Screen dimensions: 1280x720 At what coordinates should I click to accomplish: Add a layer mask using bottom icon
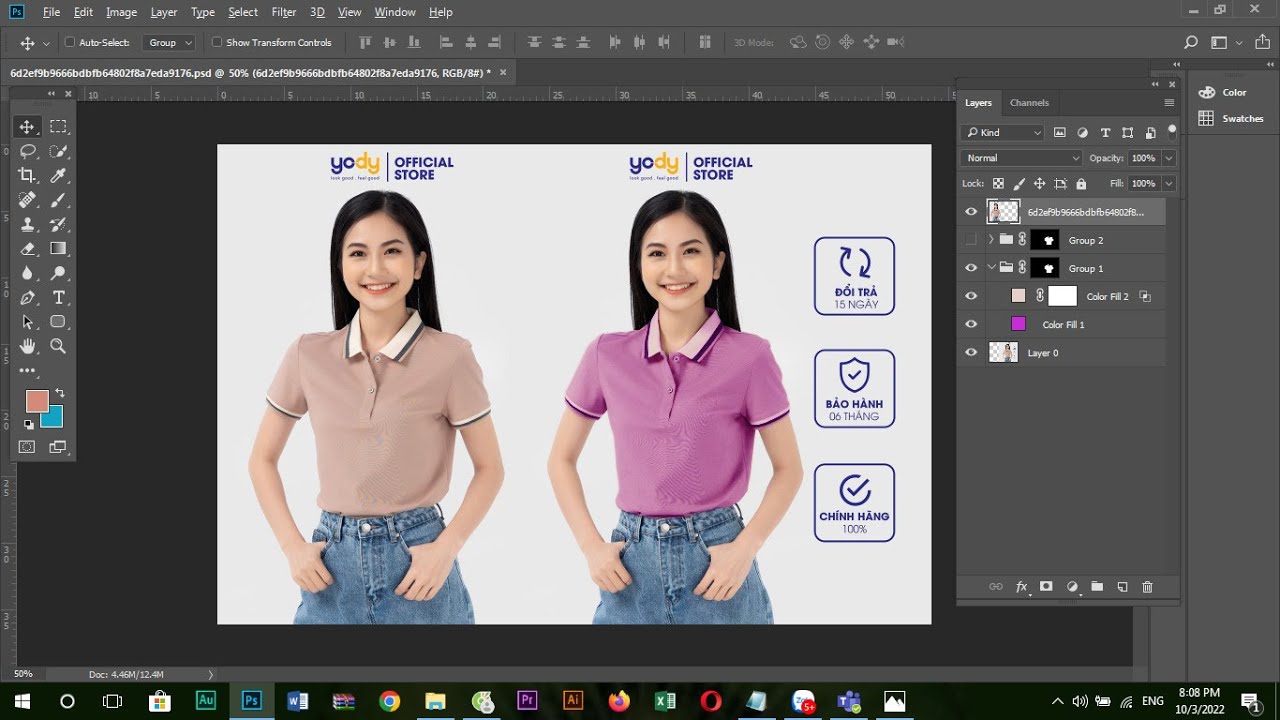1046,587
